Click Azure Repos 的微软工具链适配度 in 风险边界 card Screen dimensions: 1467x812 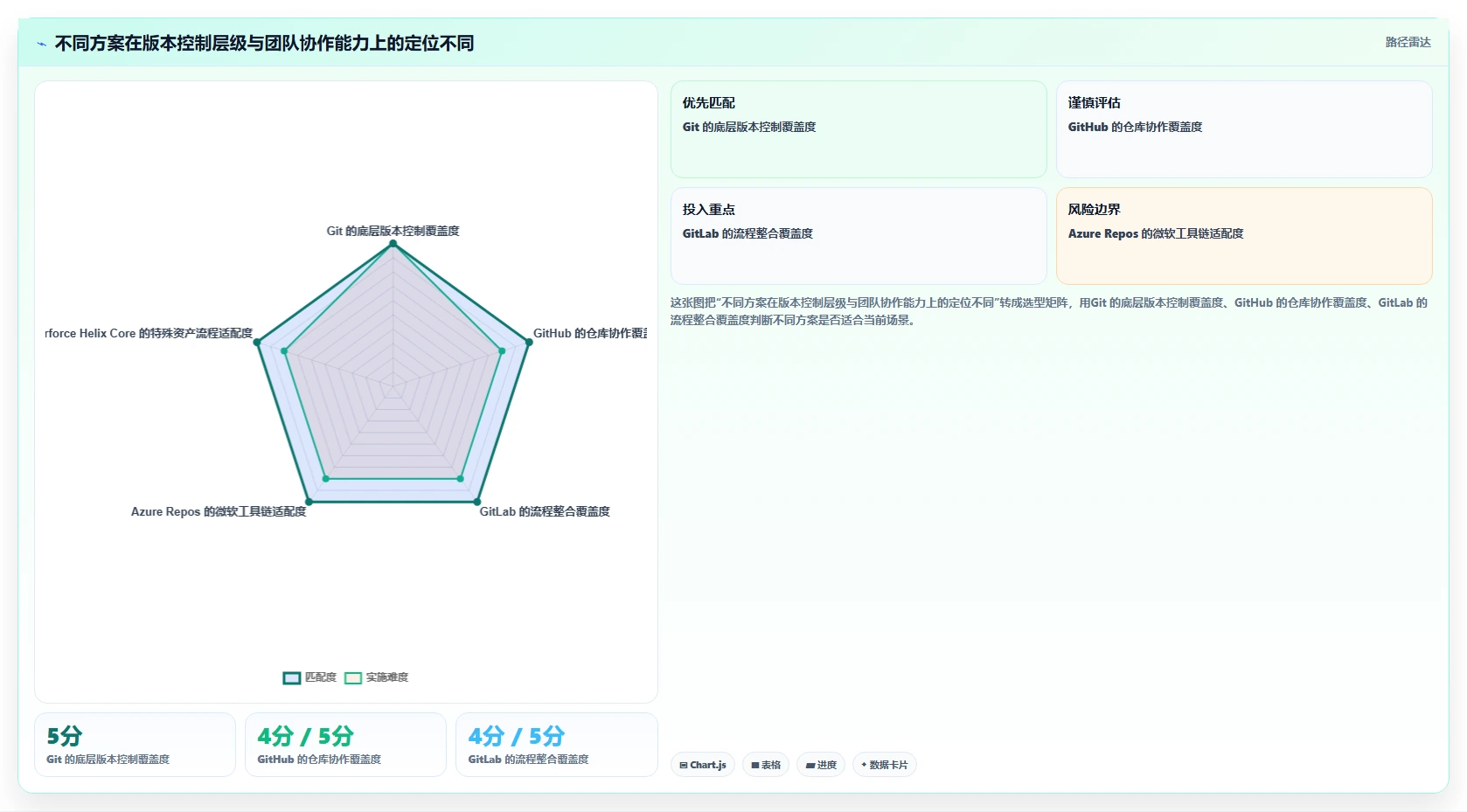tap(1156, 233)
